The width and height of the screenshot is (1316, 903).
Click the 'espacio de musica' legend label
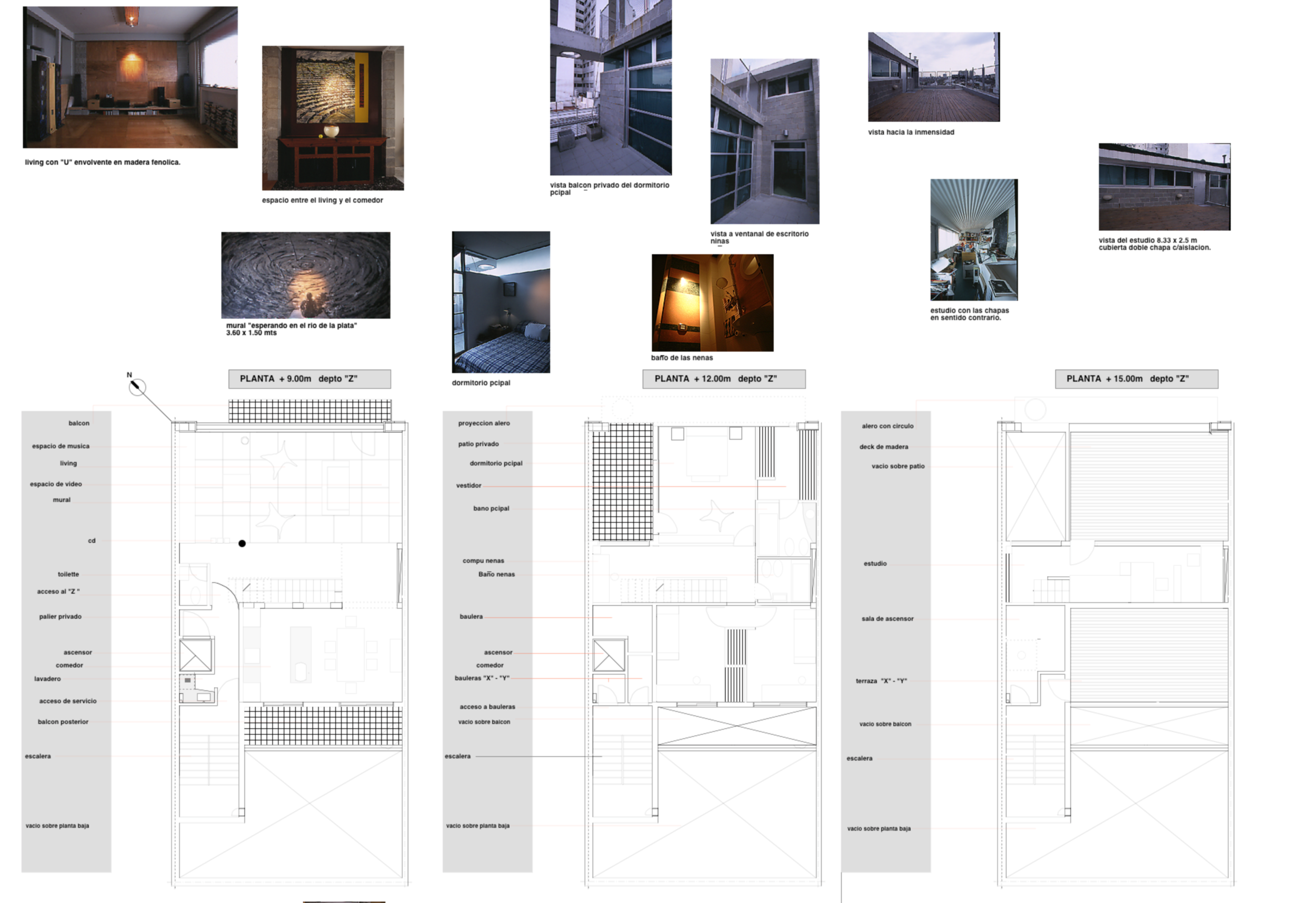pos(61,446)
